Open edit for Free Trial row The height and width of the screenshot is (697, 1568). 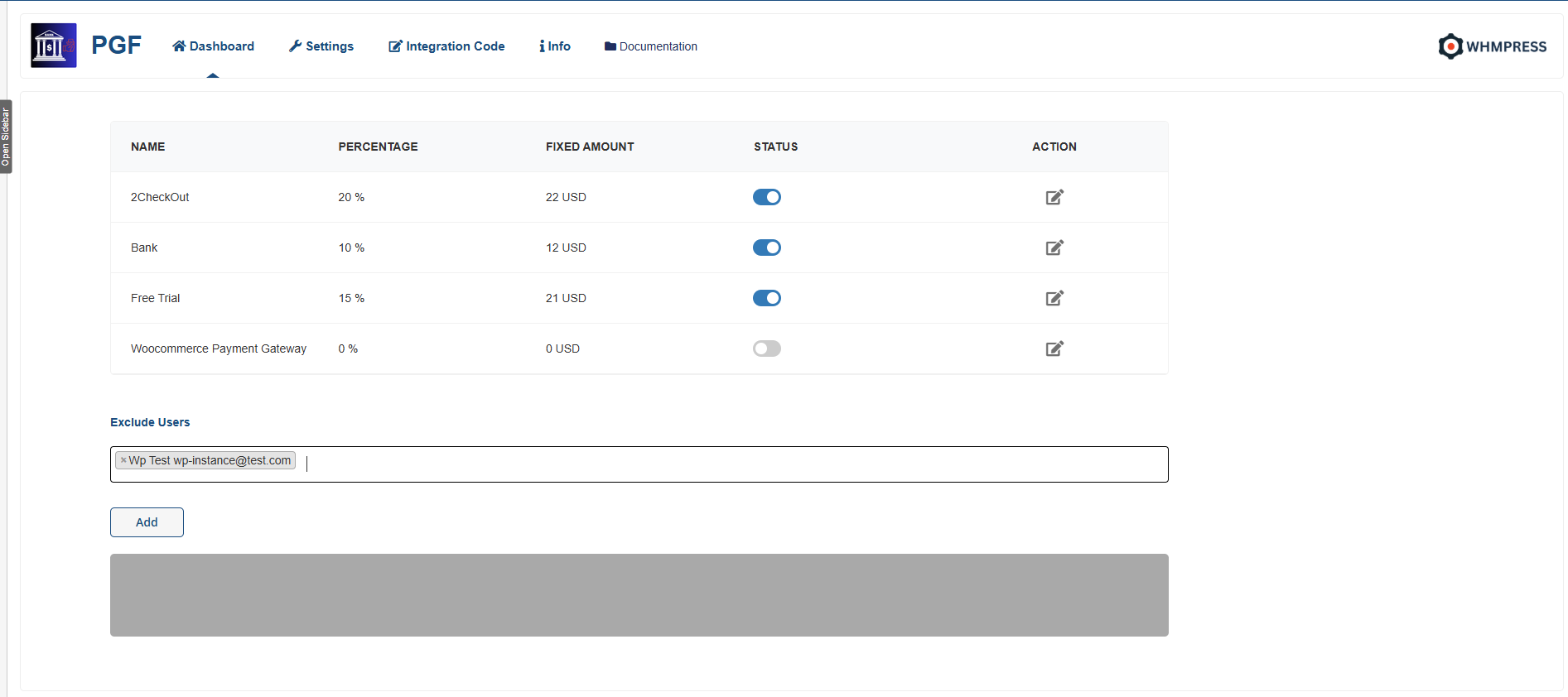[x=1054, y=298]
